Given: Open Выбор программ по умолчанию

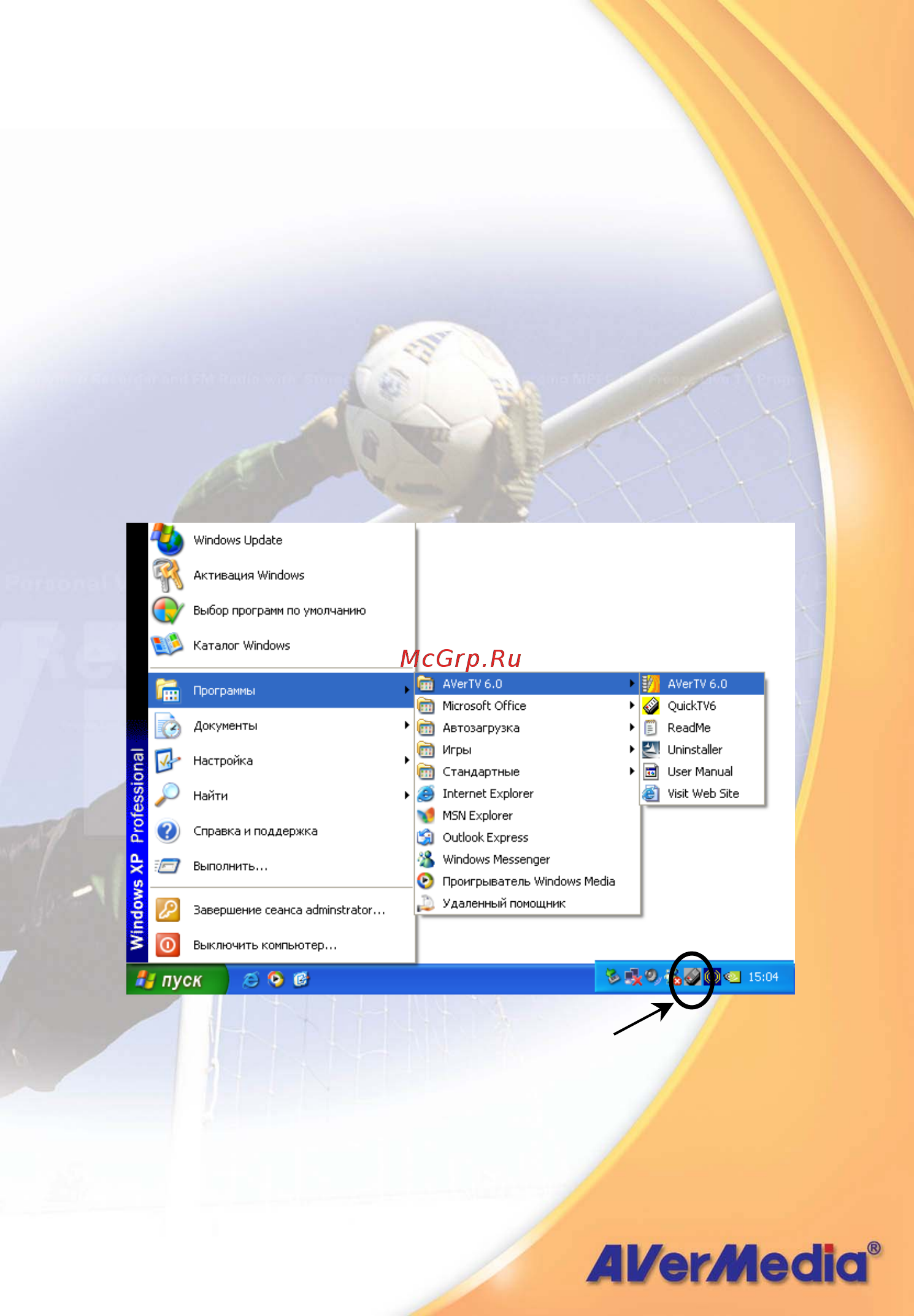Looking at the screenshot, I should [x=282, y=610].
